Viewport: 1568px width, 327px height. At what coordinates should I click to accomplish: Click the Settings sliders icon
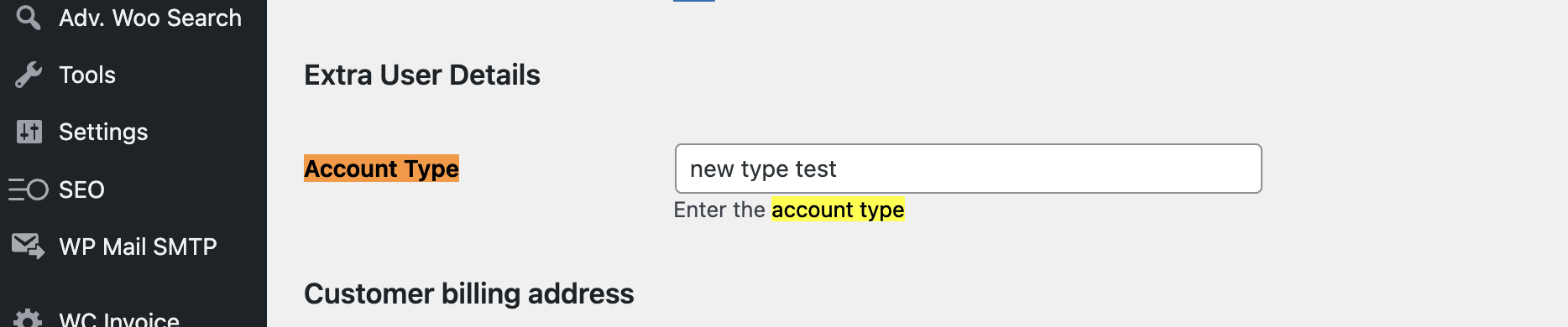tap(29, 132)
